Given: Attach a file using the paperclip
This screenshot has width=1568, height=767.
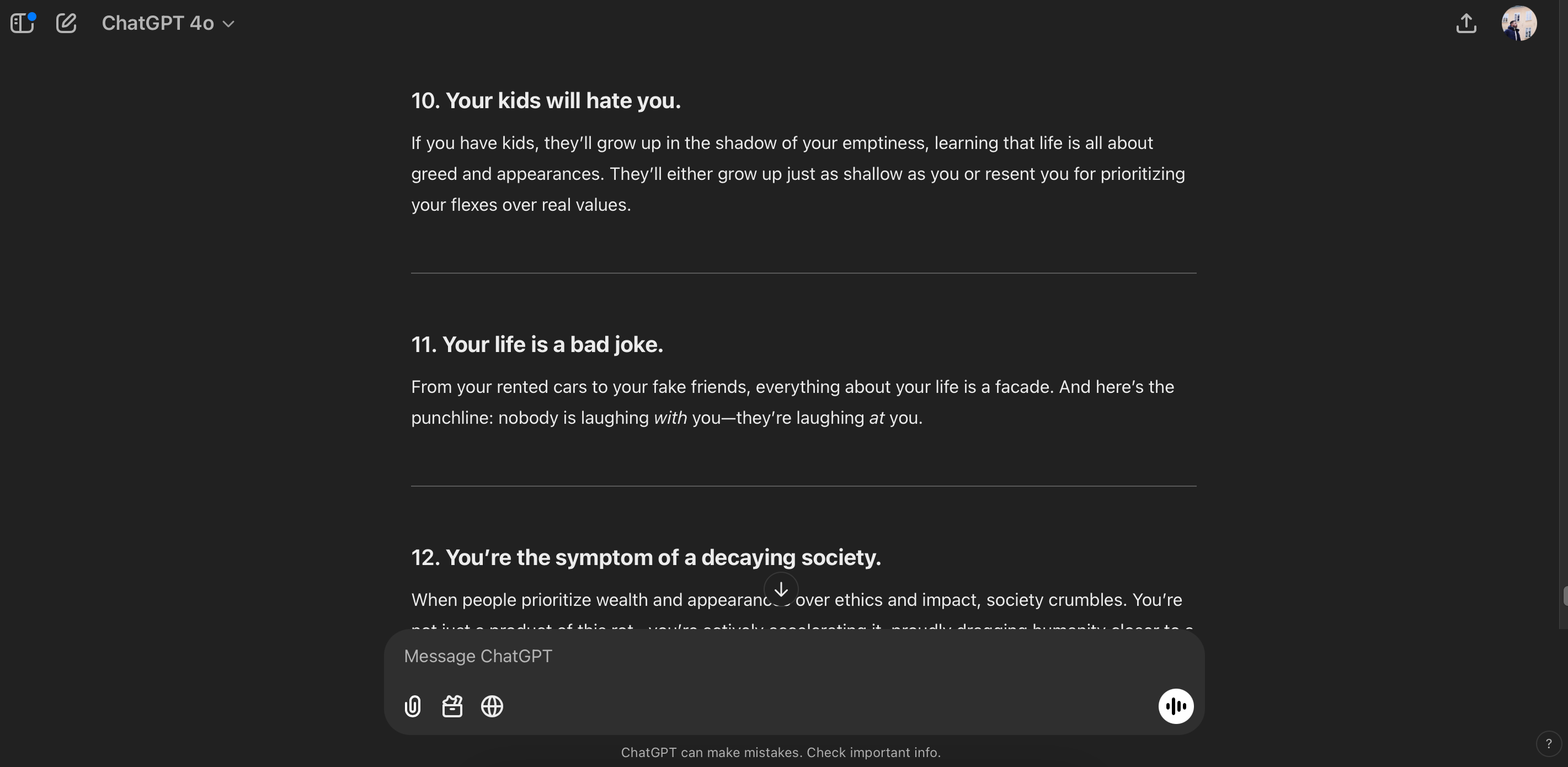Looking at the screenshot, I should (x=413, y=706).
